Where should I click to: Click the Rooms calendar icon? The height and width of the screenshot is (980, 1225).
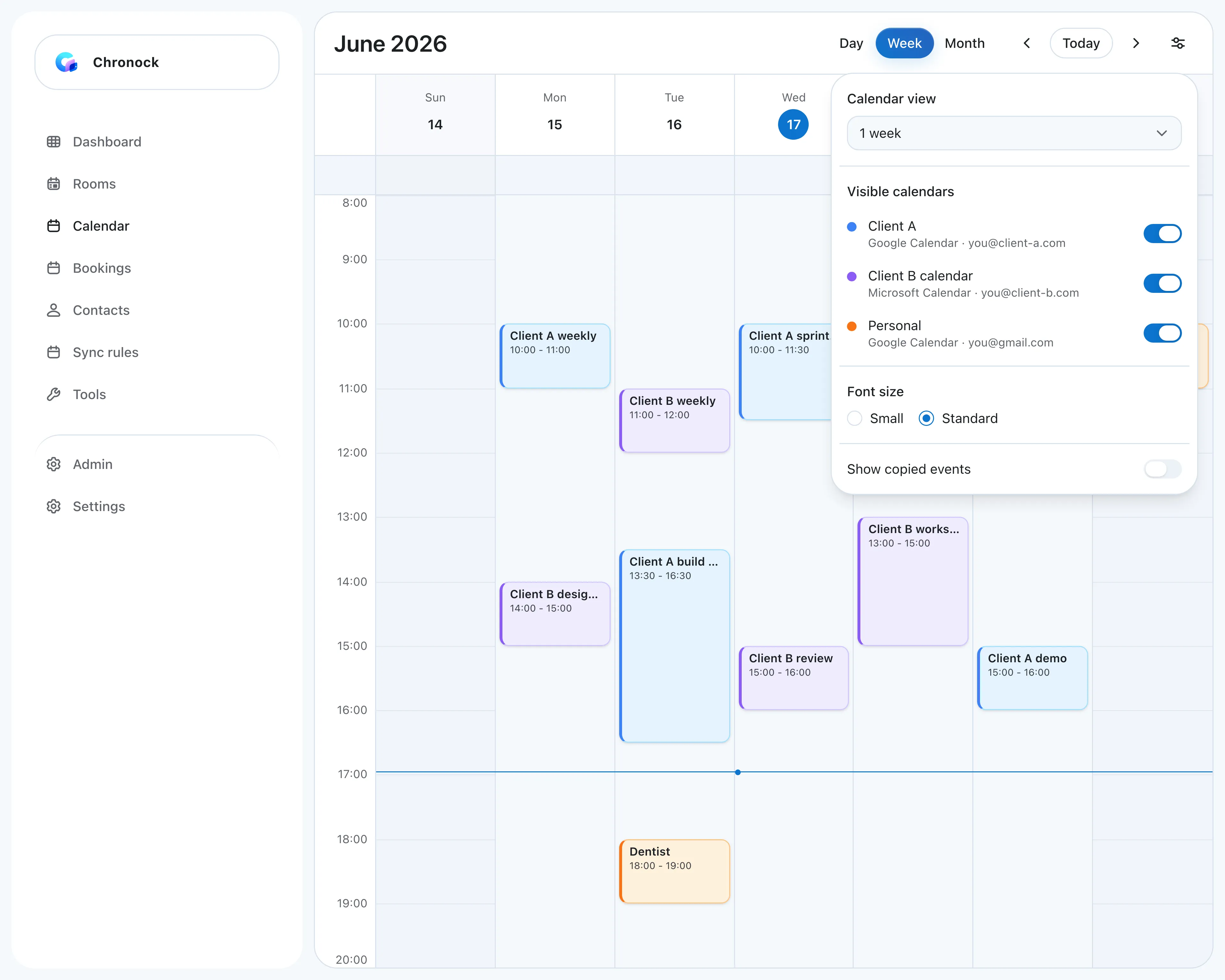pos(53,183)
